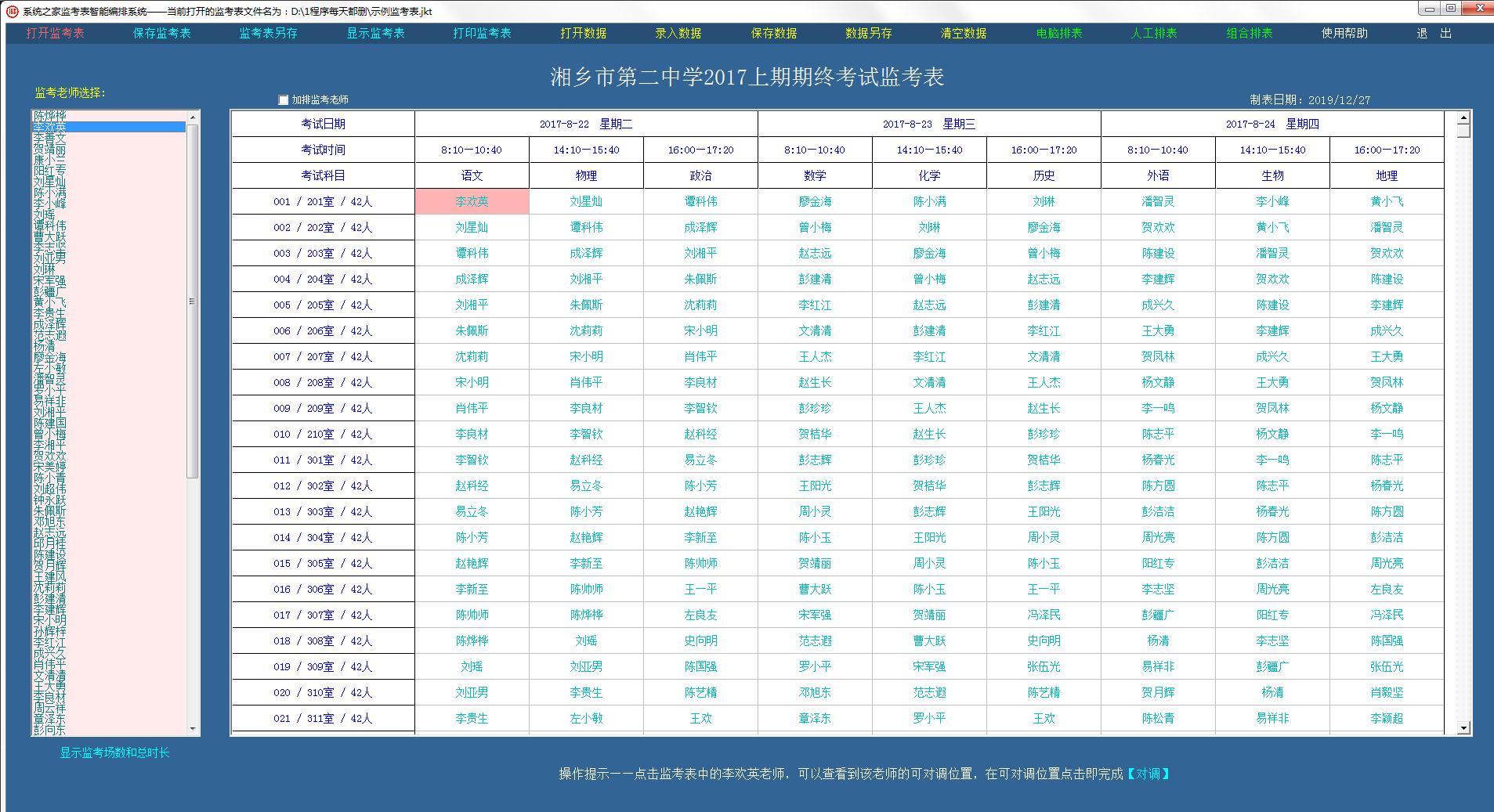Click 地理 subject header cell
1494x812 pixels.
coord(1387,175)
